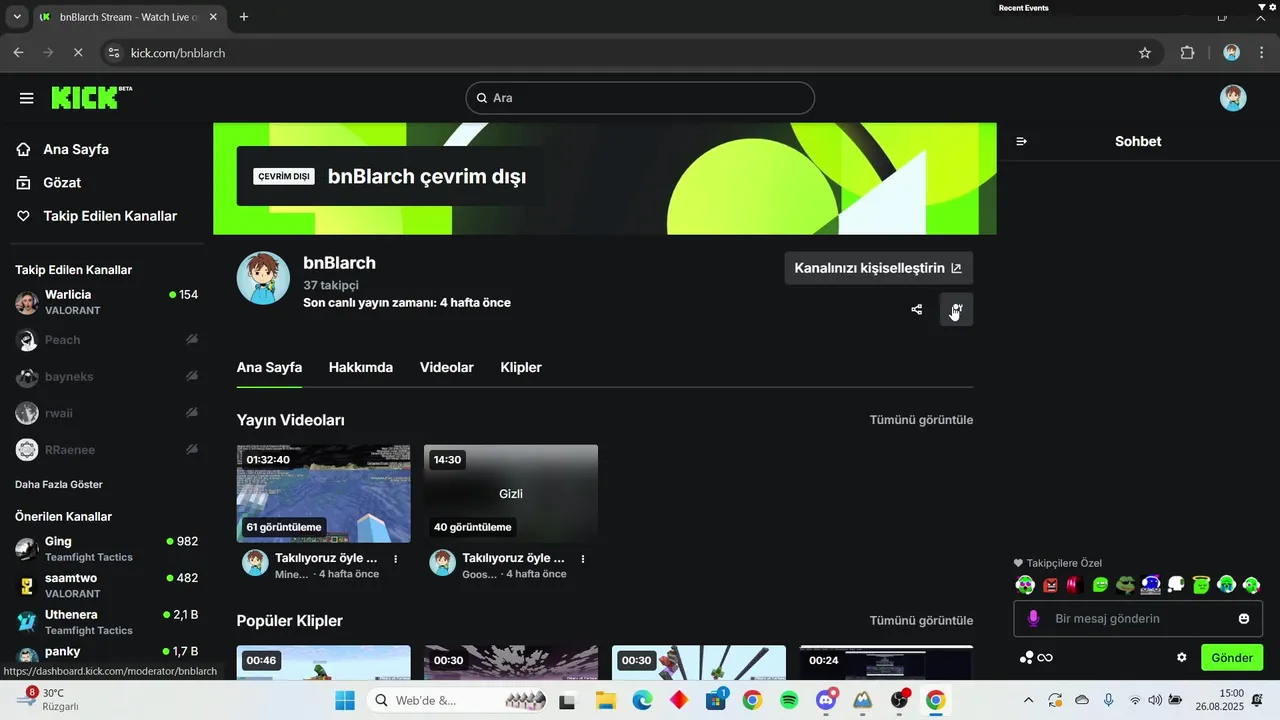1280x720 pixels.
Task: Open the emoji picker in chat box
Action: click(x=1244, y=619)
